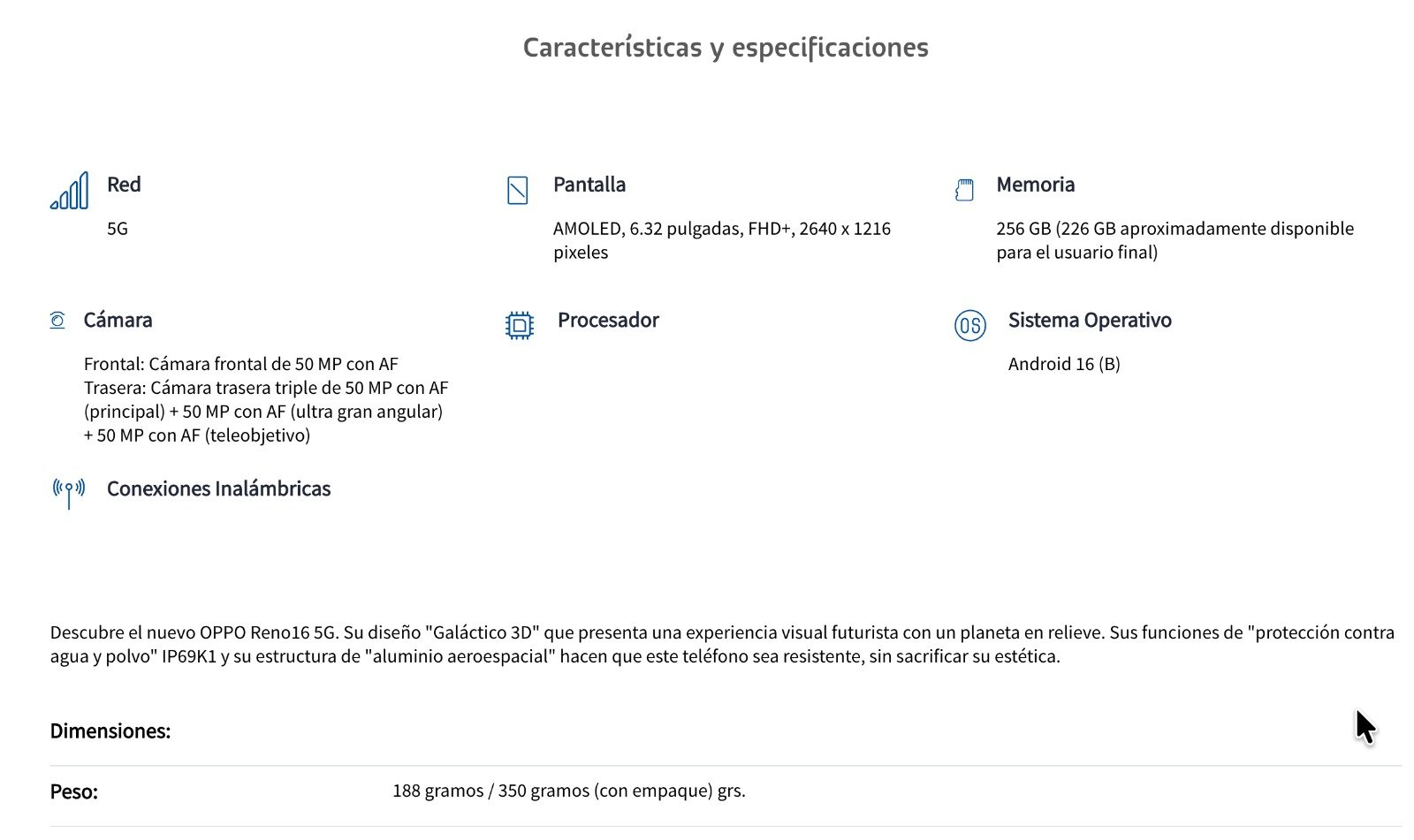Click the Memoria SD card icon

964,190
